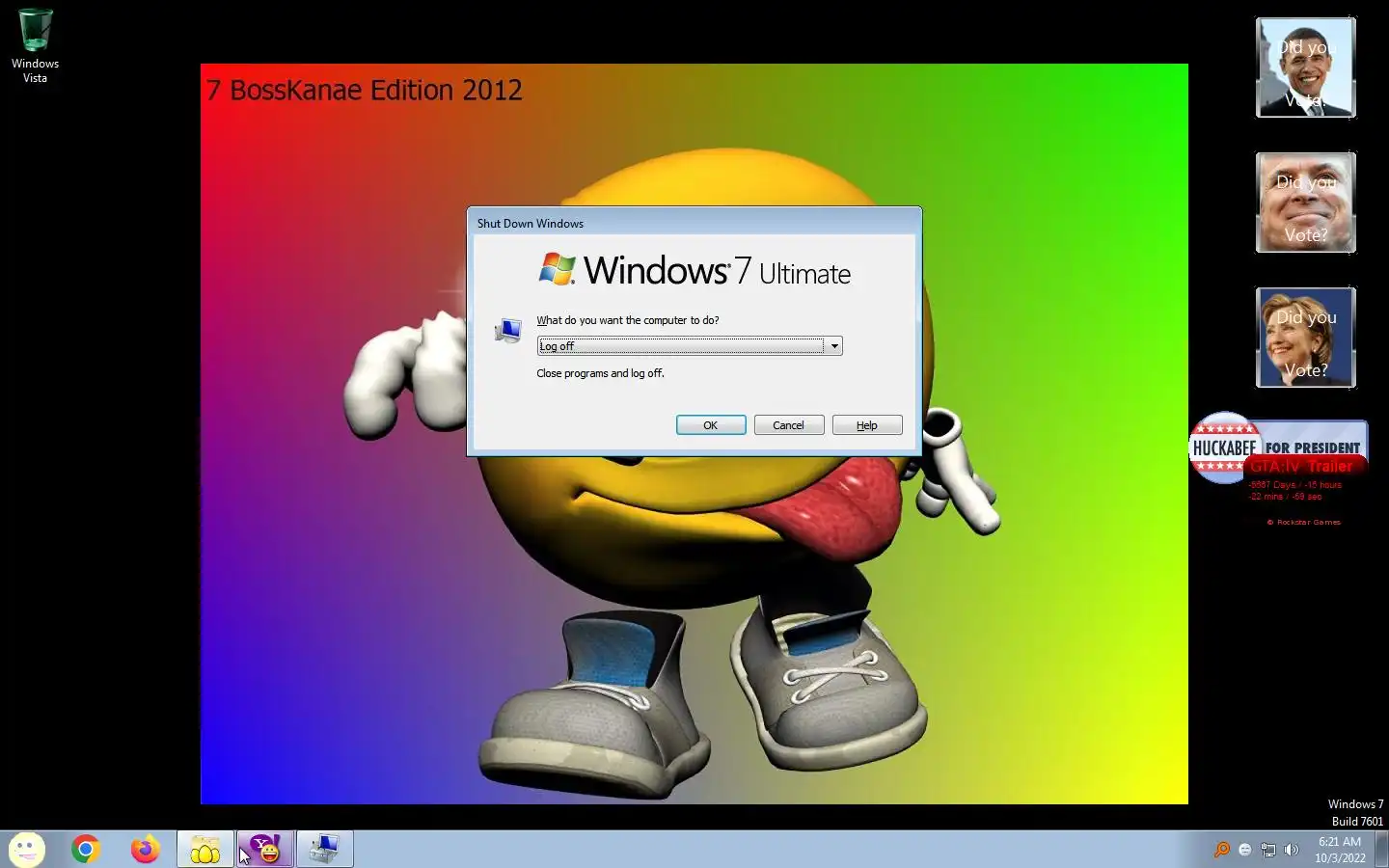Click the smiley face Start button

coord(26,850)
